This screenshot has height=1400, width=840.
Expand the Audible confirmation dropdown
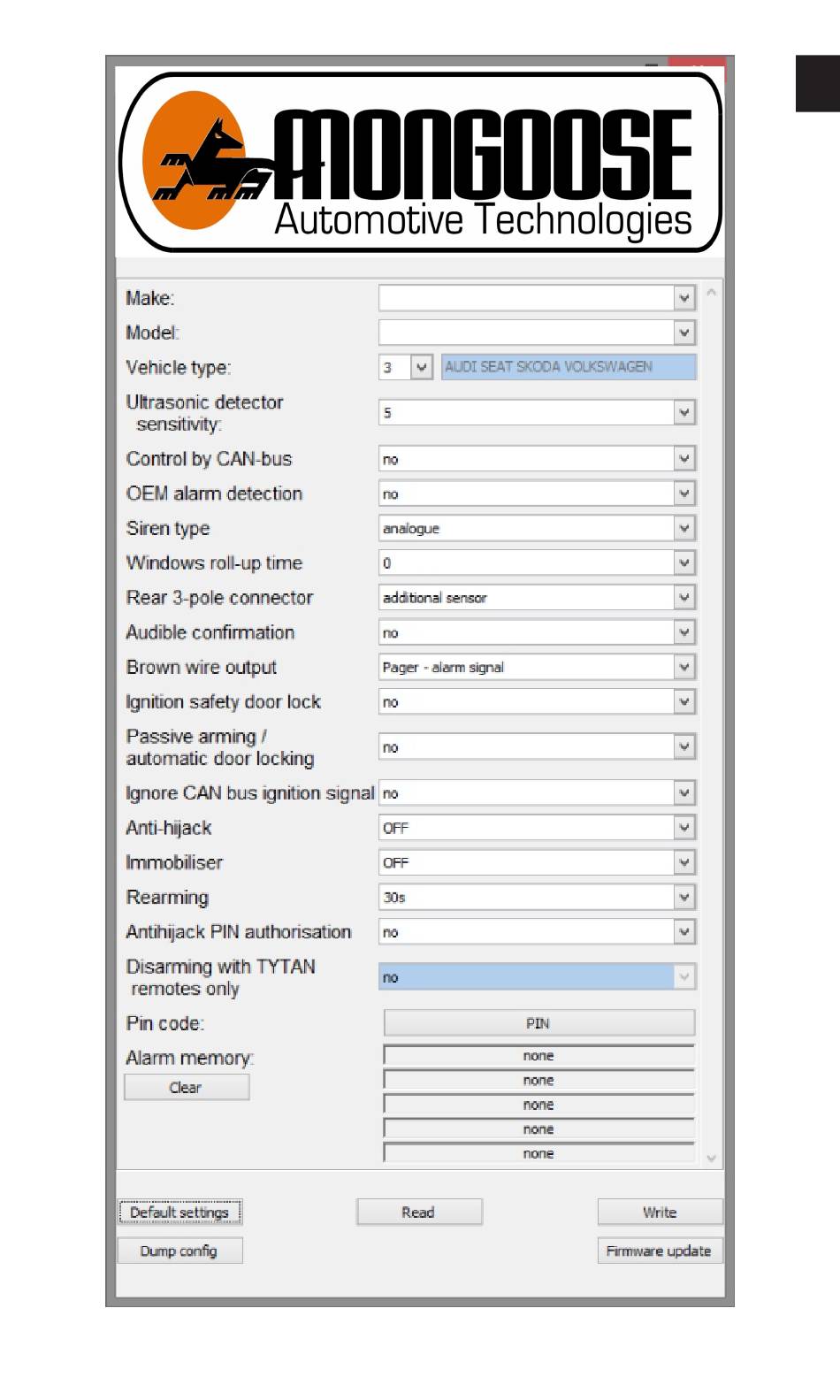[537, 632]
